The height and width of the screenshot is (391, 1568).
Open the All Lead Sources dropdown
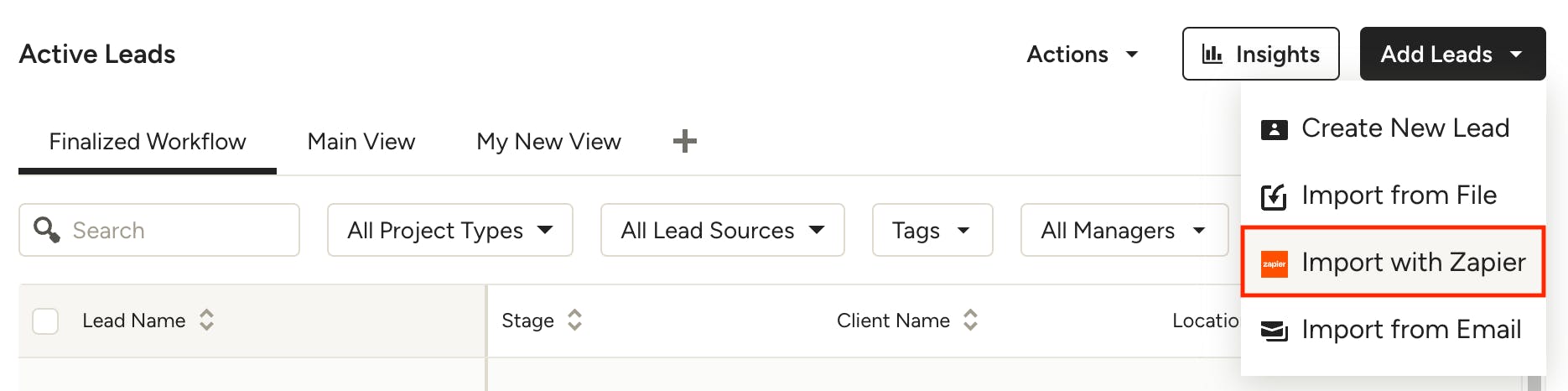point(723,230)
